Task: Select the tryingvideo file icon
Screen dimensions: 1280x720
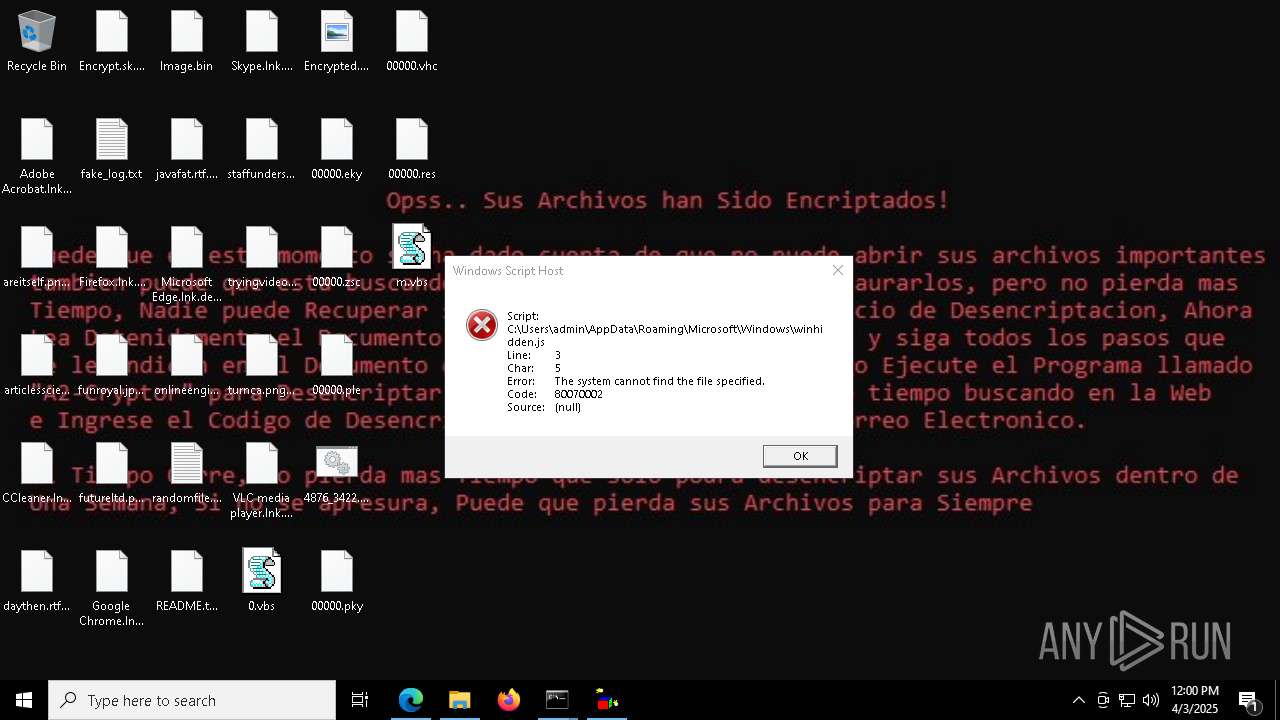Action: (x=262, y=258)
